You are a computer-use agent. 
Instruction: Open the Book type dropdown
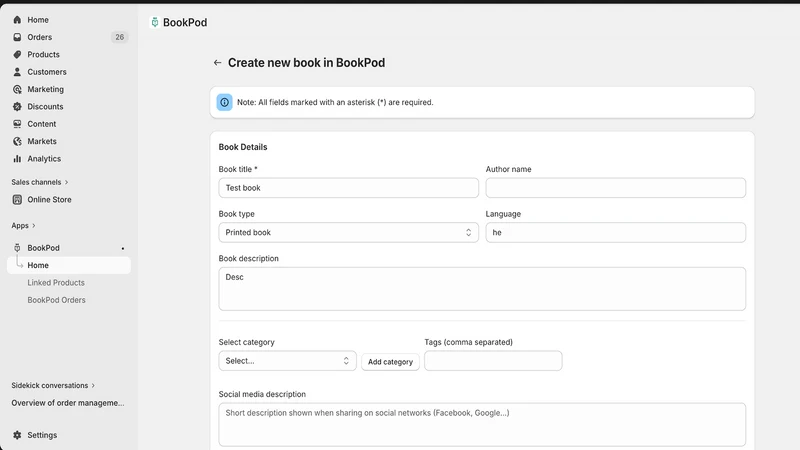click(348, 233)
